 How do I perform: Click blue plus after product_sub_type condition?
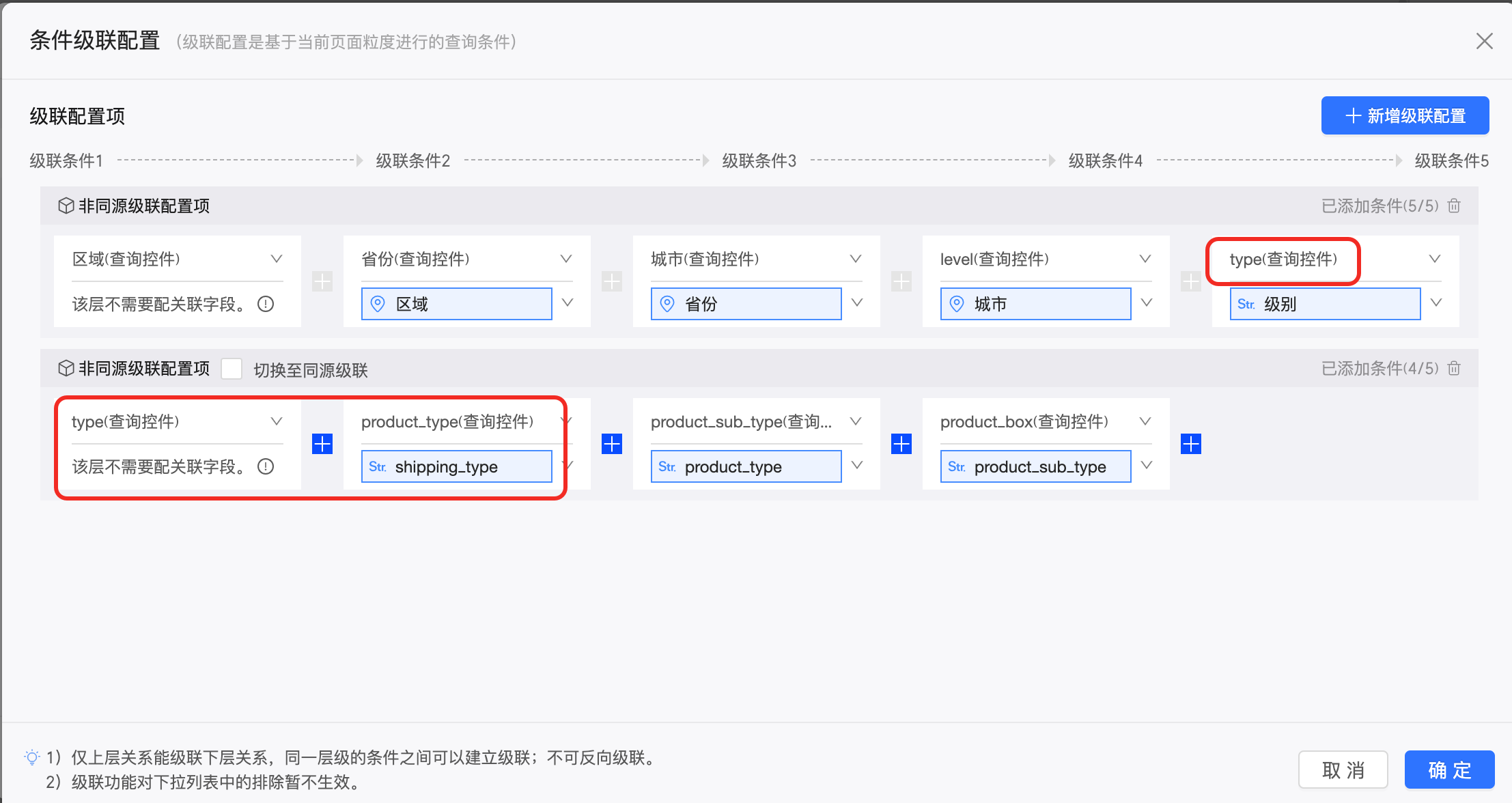point(901,444)
